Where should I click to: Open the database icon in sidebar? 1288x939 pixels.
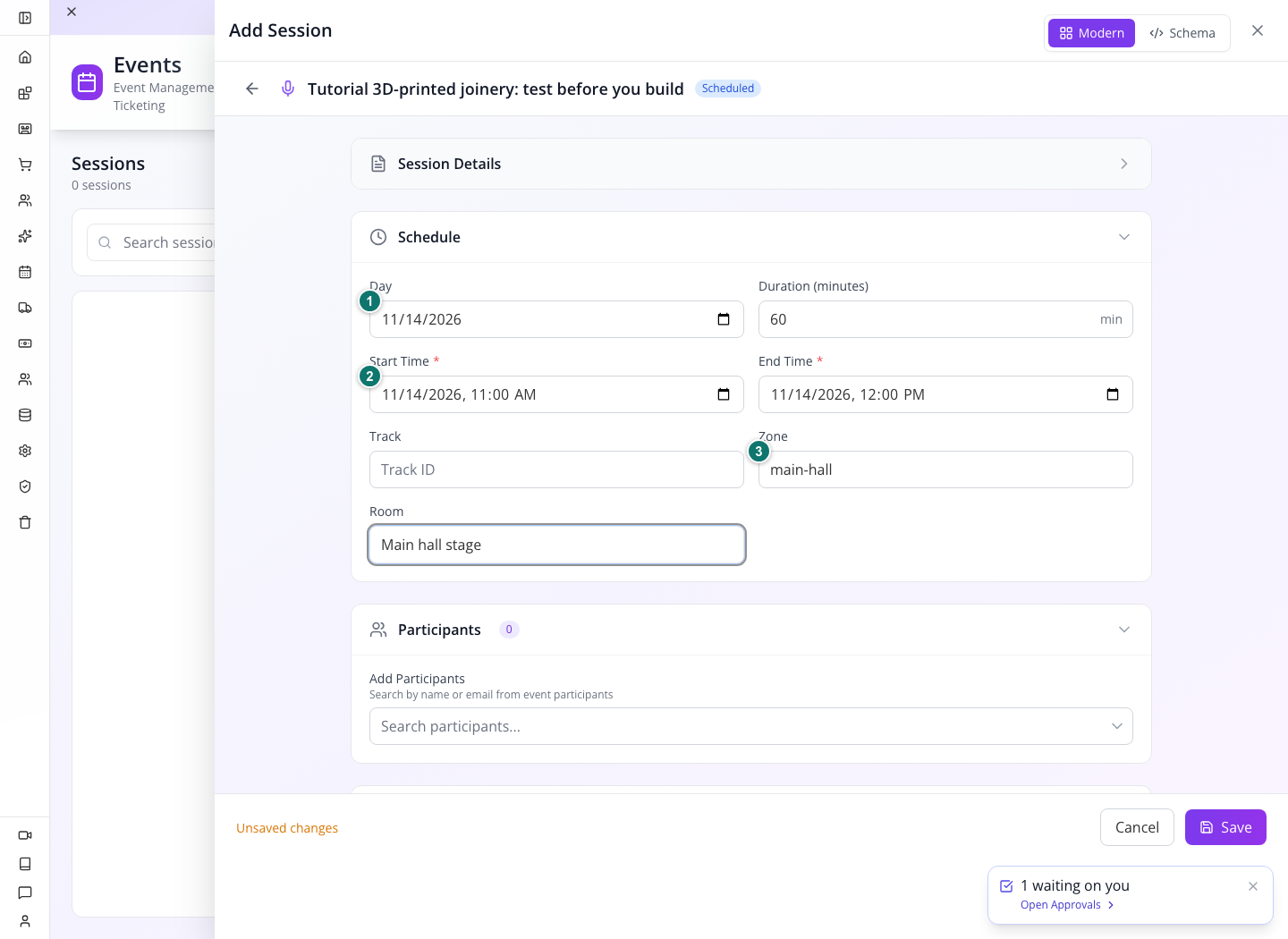[25, 415]
